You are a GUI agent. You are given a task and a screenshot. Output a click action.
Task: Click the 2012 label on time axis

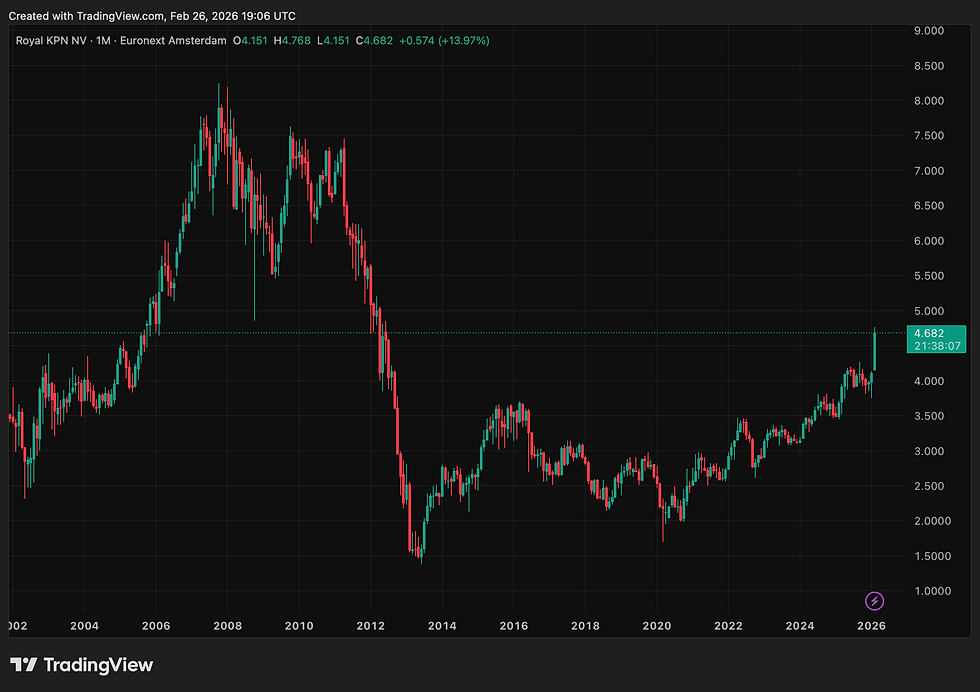pyautogui.click(x=371, y=626)
